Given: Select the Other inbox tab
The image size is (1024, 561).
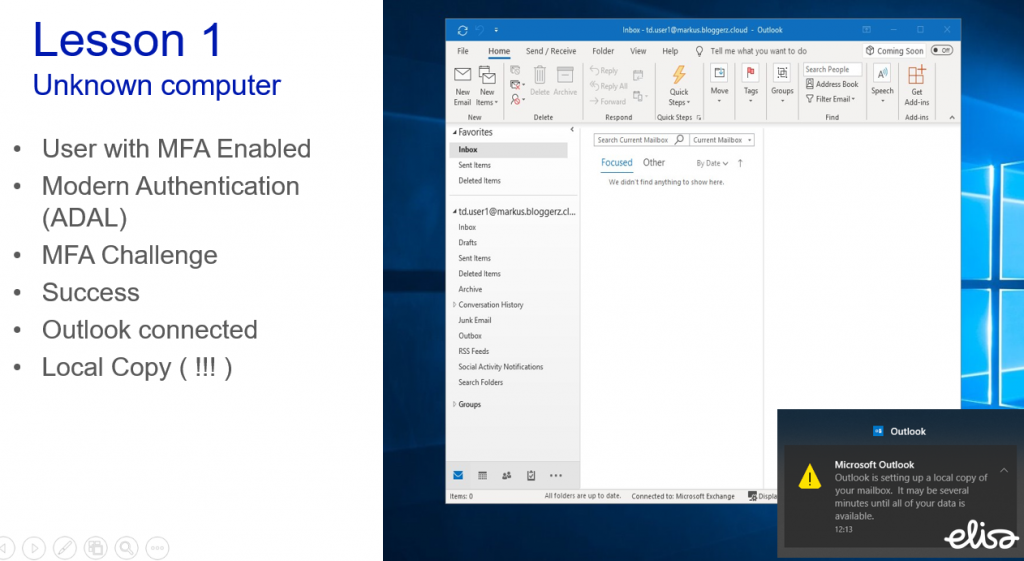Looking at the screenshot, I should point(654,163).
